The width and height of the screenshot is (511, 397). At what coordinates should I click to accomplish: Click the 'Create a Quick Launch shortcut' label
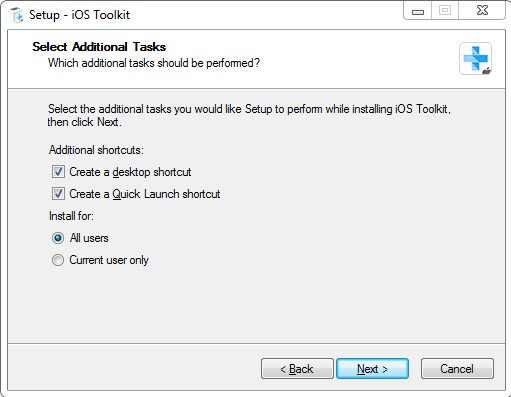145,194
